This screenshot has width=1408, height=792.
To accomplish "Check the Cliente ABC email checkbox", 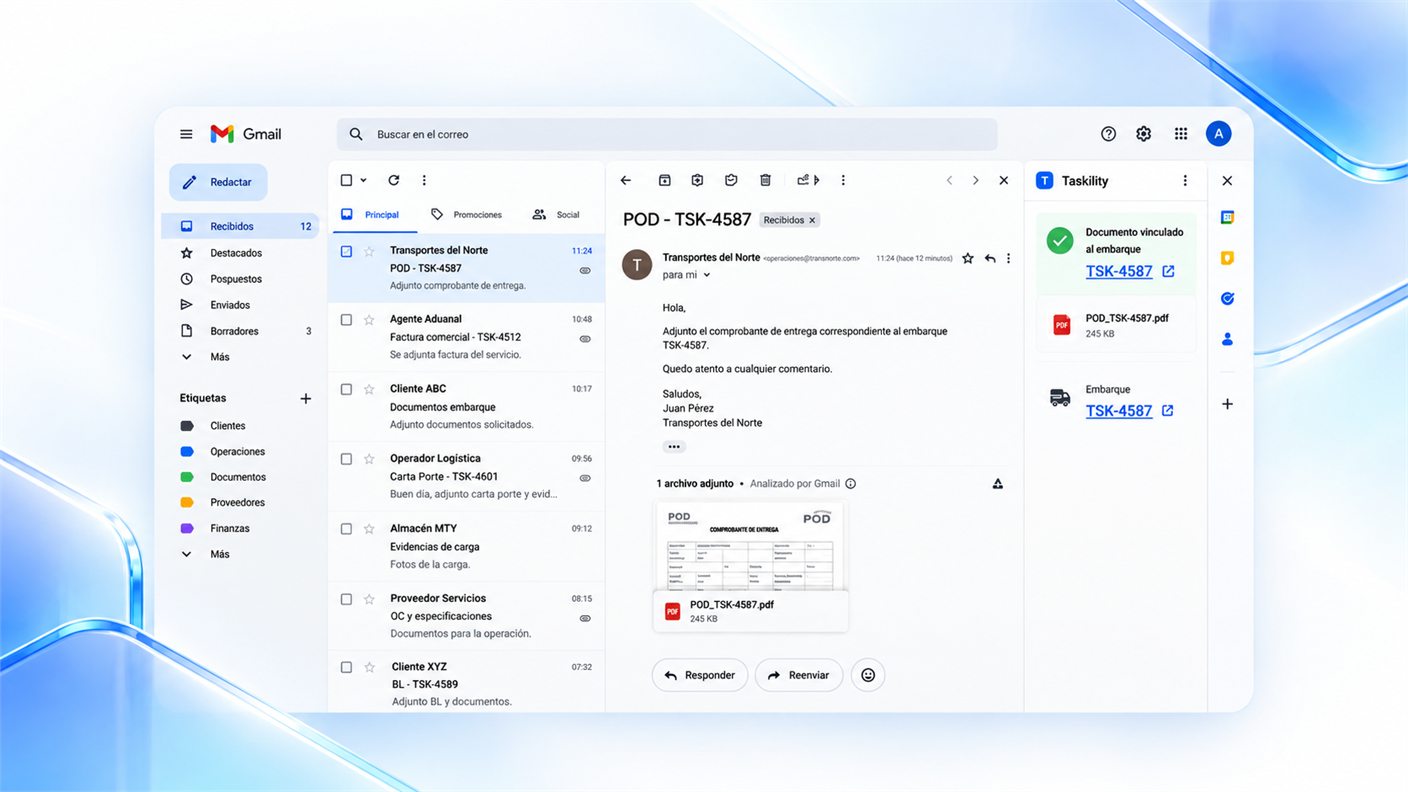I will (x=346, y=389).
